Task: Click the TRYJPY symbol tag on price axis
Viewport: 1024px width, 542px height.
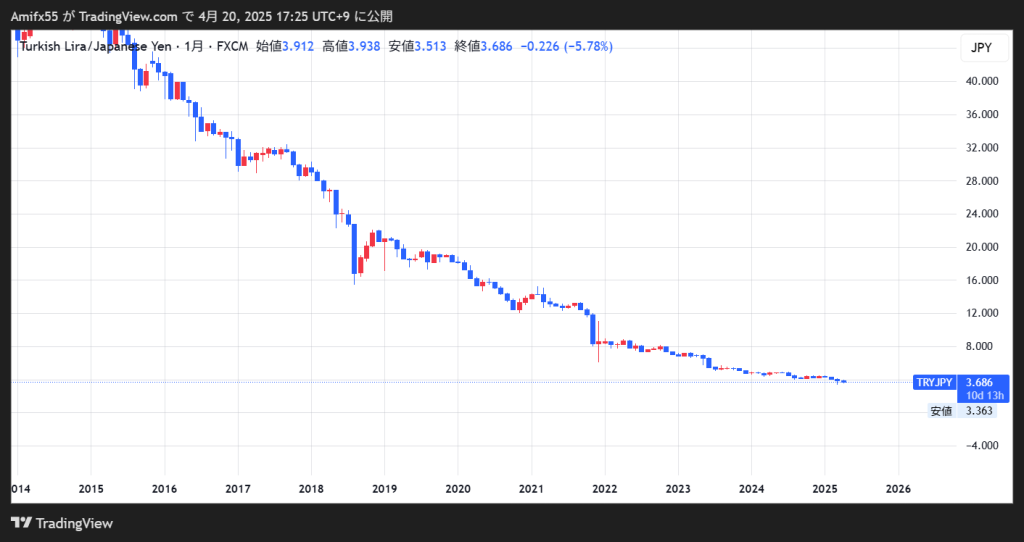Action: [934, 382]
